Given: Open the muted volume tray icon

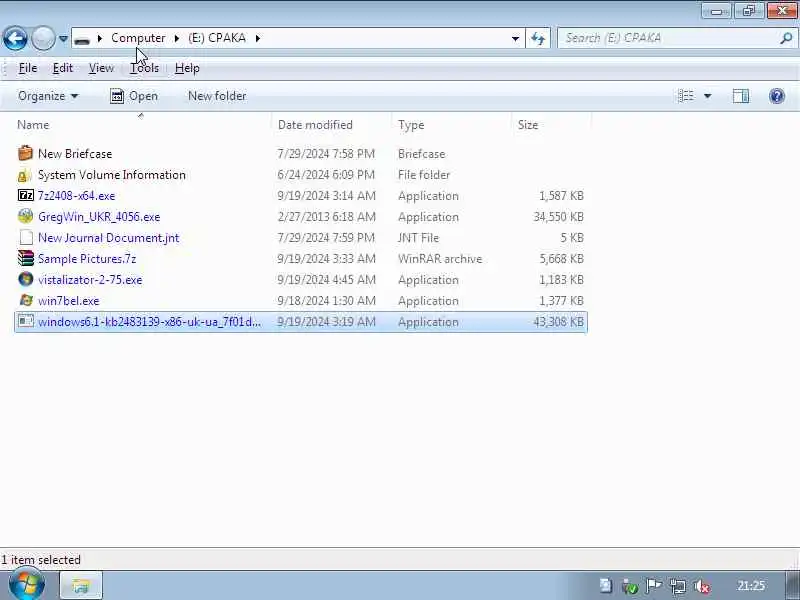Looking at the screenshot, I should coord(702,586).
